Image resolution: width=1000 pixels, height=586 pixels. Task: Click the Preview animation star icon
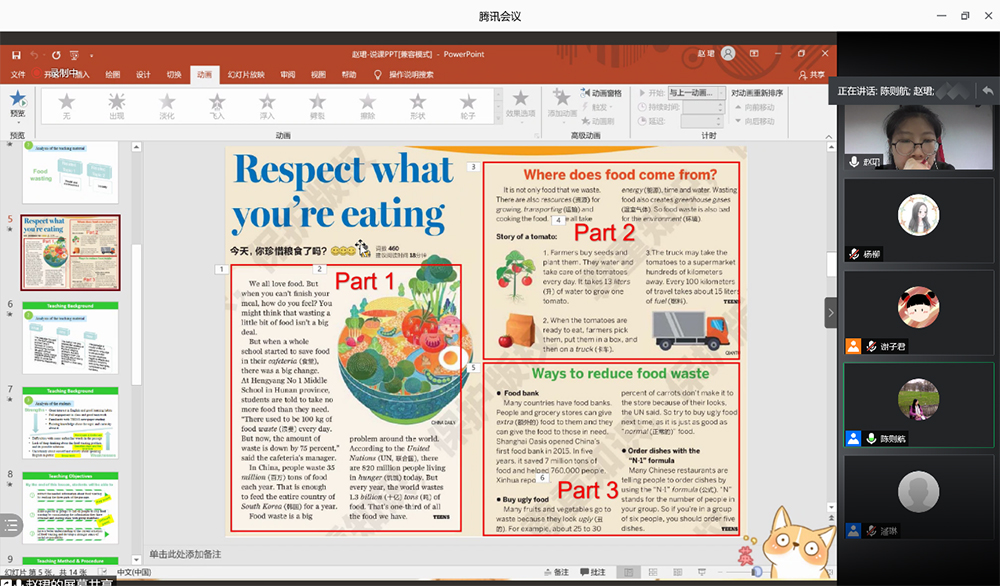(17, 100)
